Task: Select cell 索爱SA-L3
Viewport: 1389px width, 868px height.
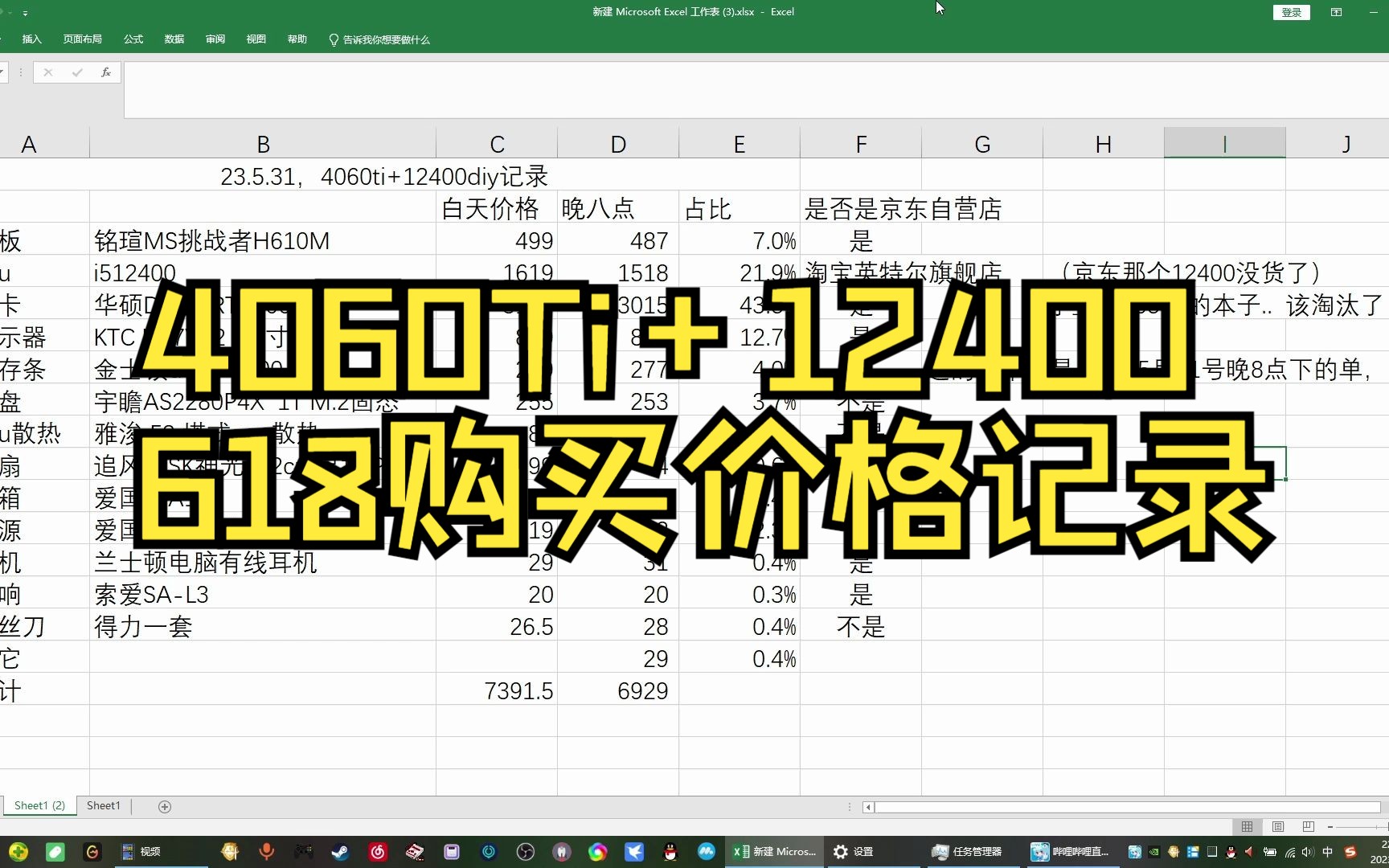Action: (263, 594)
